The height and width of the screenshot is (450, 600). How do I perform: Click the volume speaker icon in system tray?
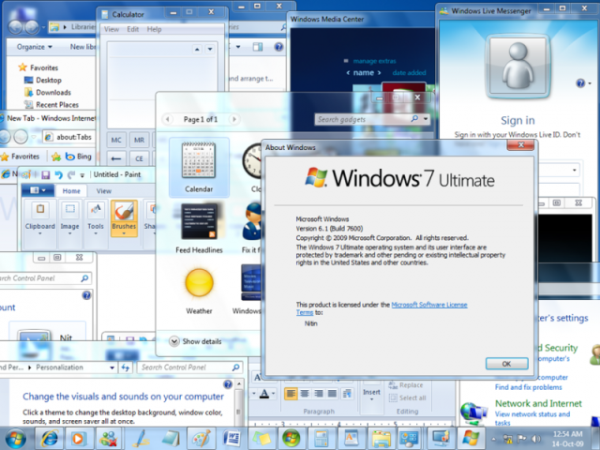coord(536,439)
